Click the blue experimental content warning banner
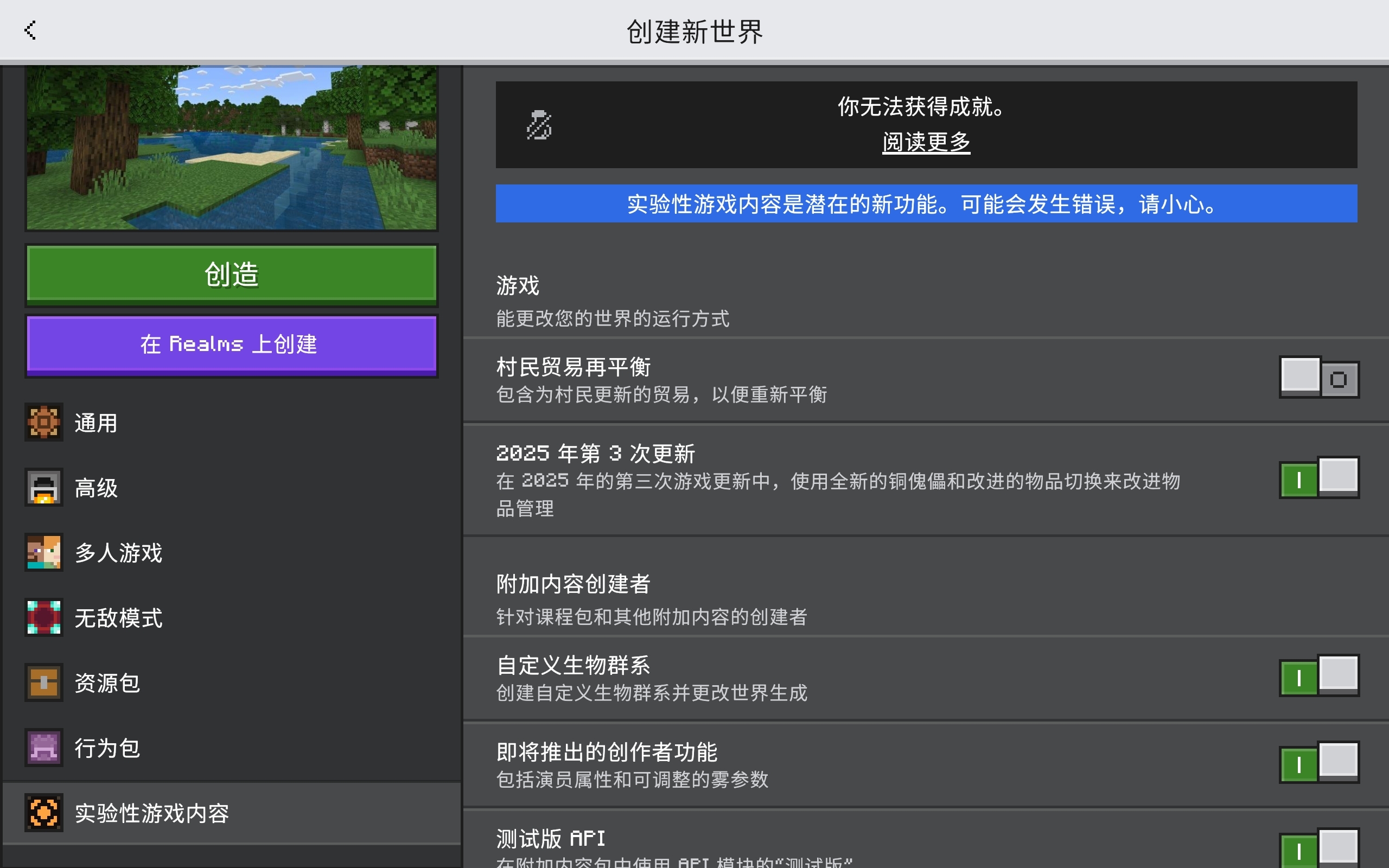This screenshot has height=868, width=1389. 926,203
